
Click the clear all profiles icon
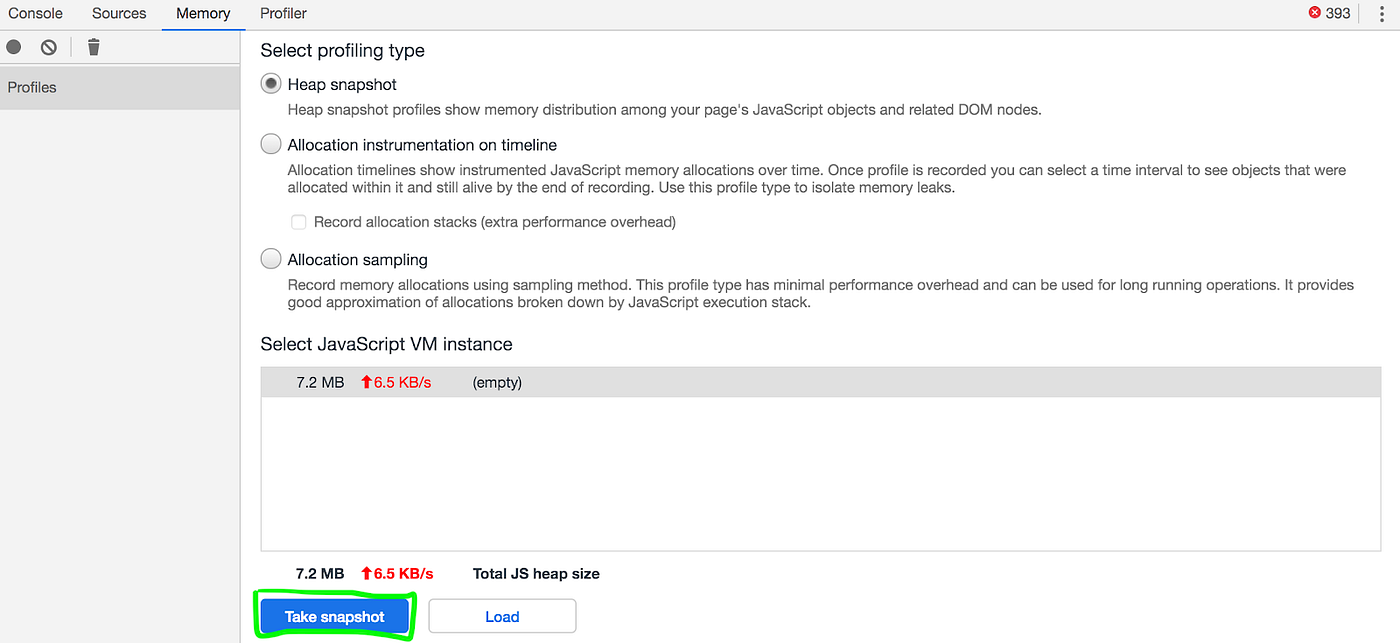[x=49, y=47]
